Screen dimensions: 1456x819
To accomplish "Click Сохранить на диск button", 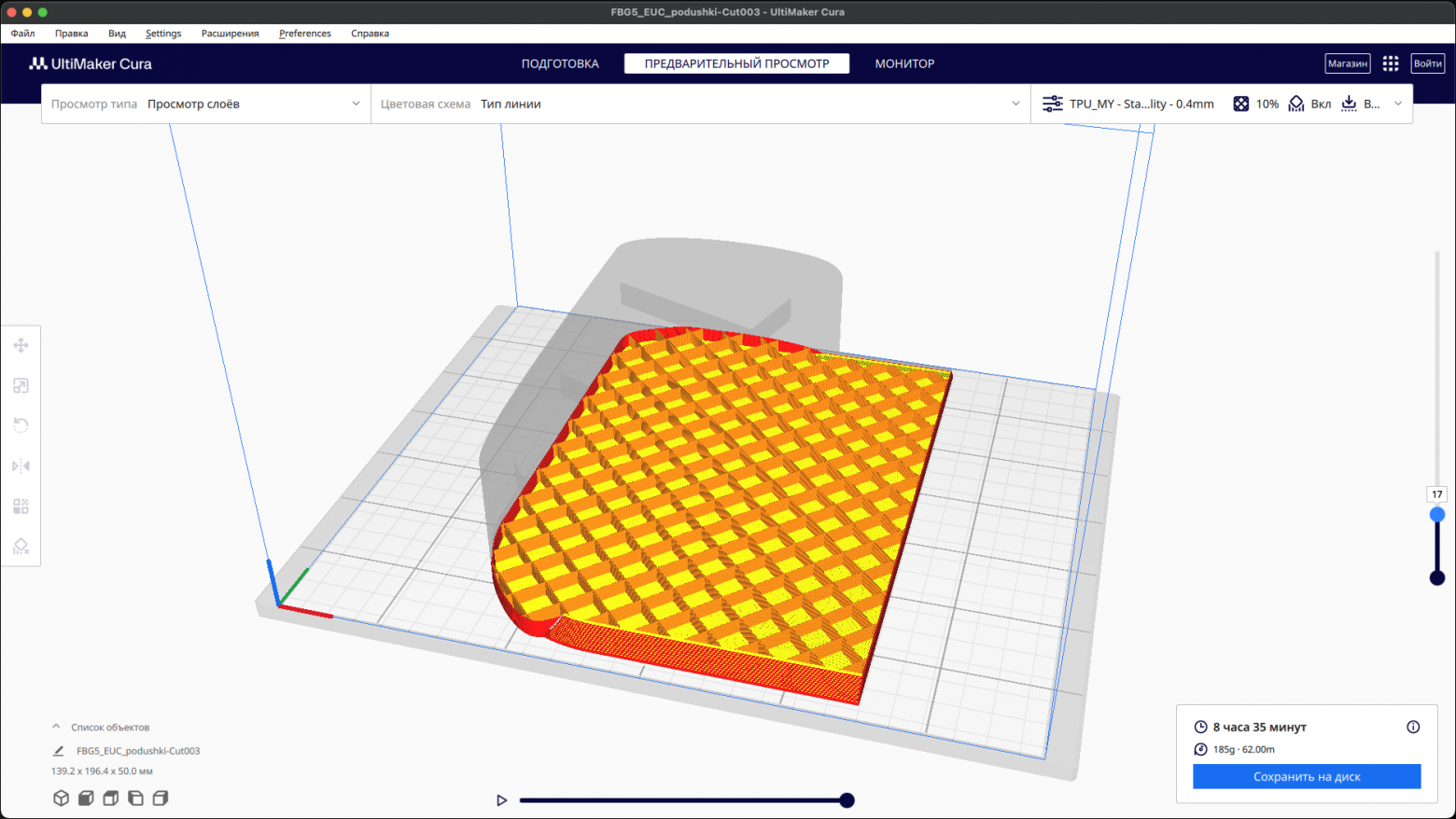I will click(1307, 776).
